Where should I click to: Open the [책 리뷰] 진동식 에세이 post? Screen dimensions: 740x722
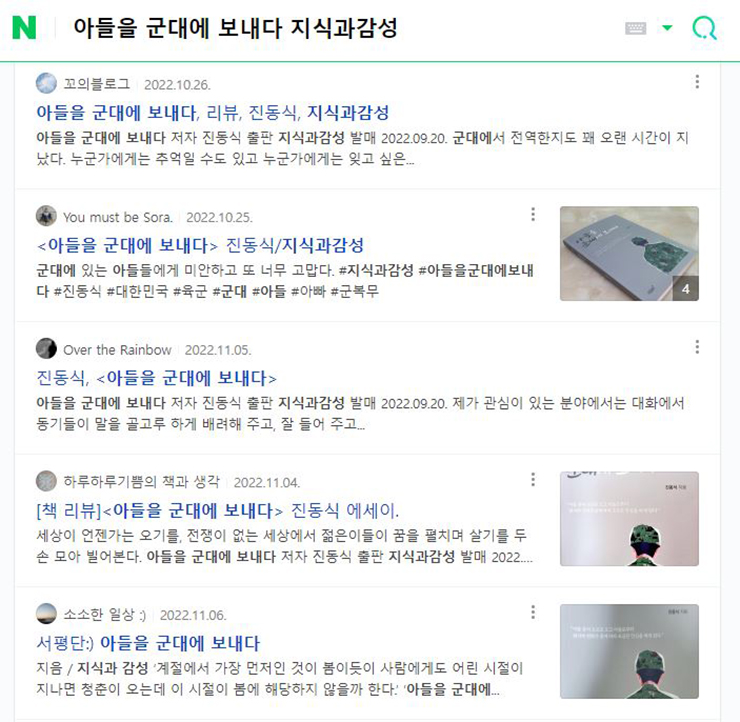pyautogui.click(x=218, y=511)
